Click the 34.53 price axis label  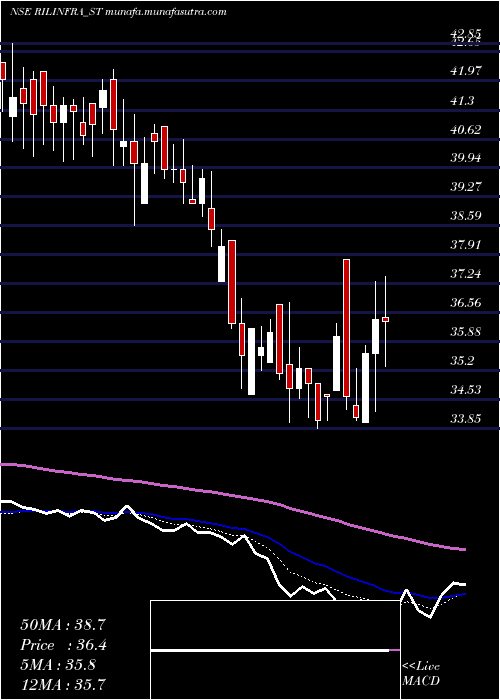[x=466, y=390]
